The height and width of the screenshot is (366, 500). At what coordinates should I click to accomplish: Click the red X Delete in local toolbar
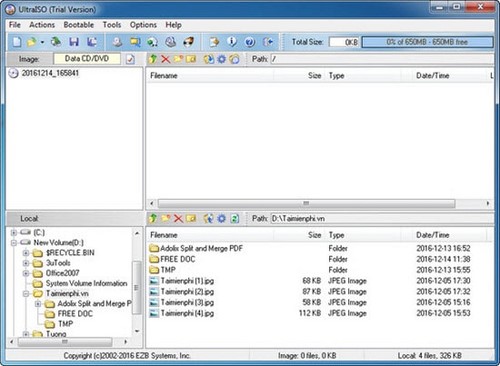tap(178, 218)
